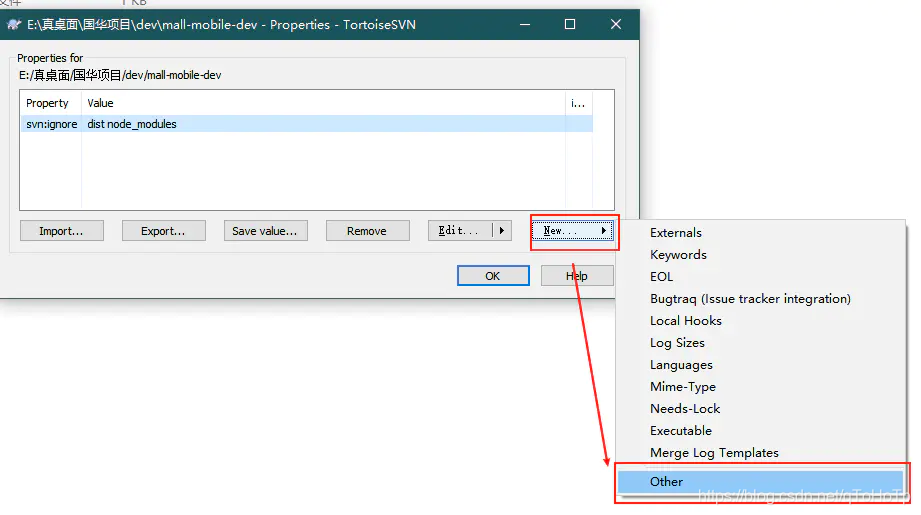921x515 pixels.
Task: Select Executable menu entry
Action: pyautogui.click(x=761, y=431)
